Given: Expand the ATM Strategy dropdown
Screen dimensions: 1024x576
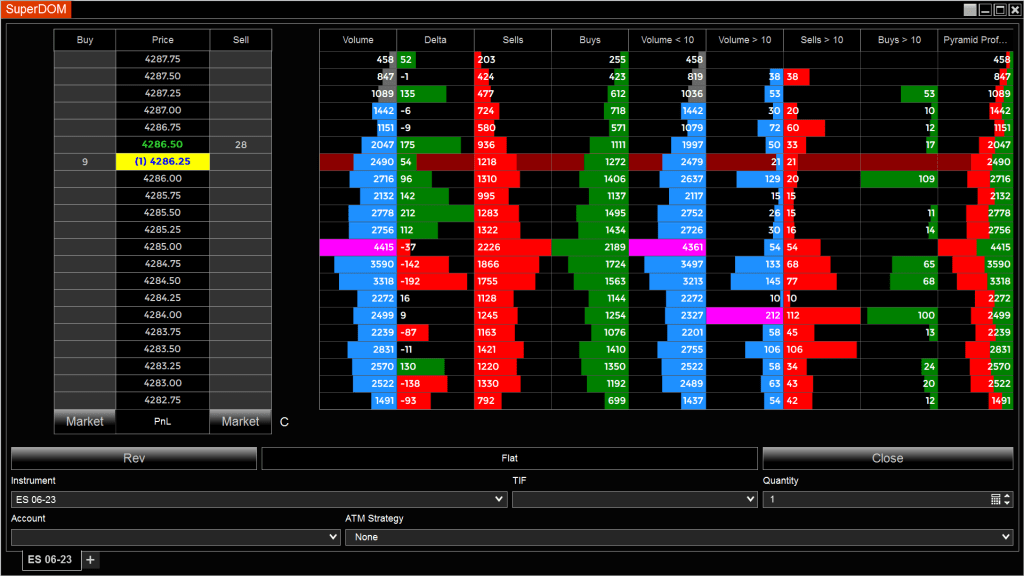Looking at the screenshot, I should [x=679, y=537].
